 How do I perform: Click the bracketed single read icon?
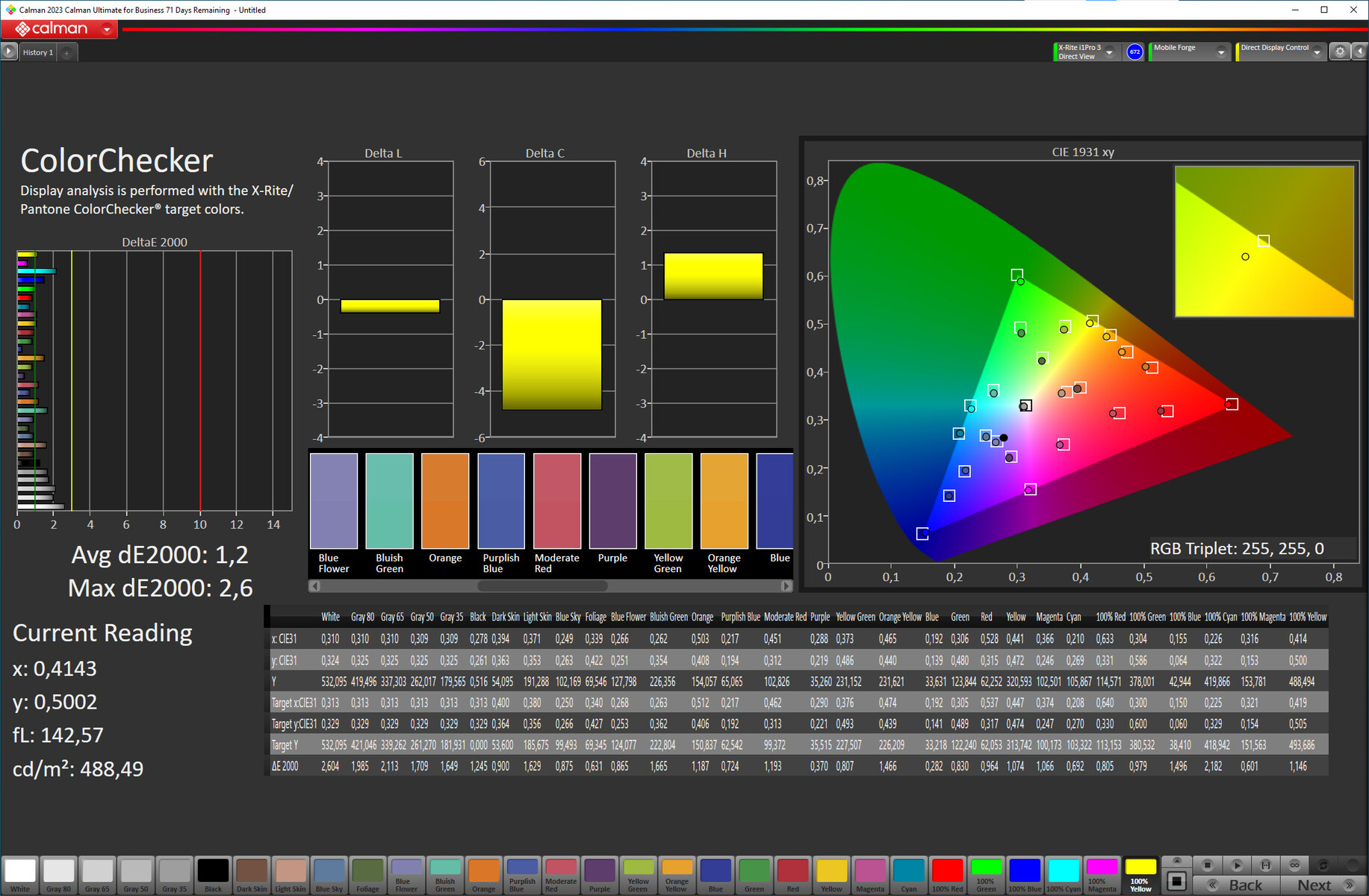(1265, 865)
